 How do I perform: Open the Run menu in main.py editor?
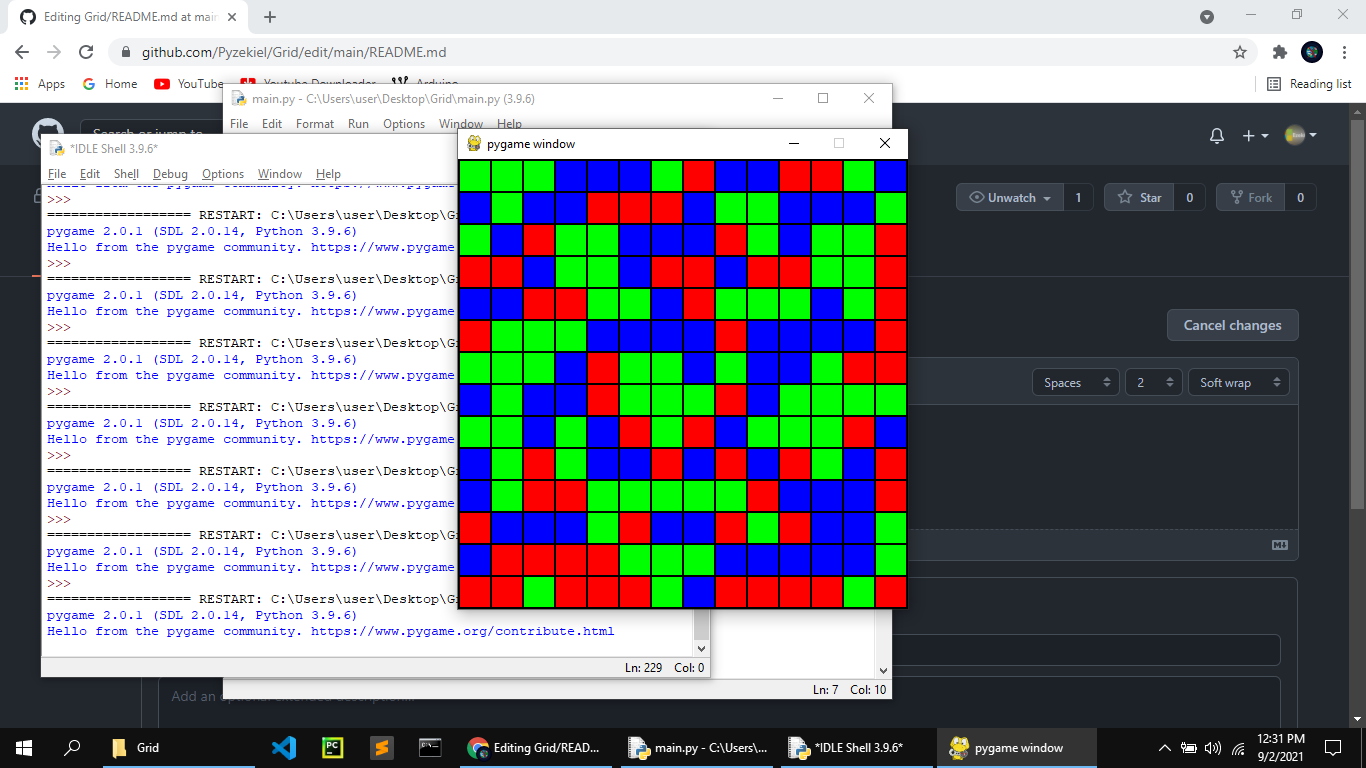[358, 123]
